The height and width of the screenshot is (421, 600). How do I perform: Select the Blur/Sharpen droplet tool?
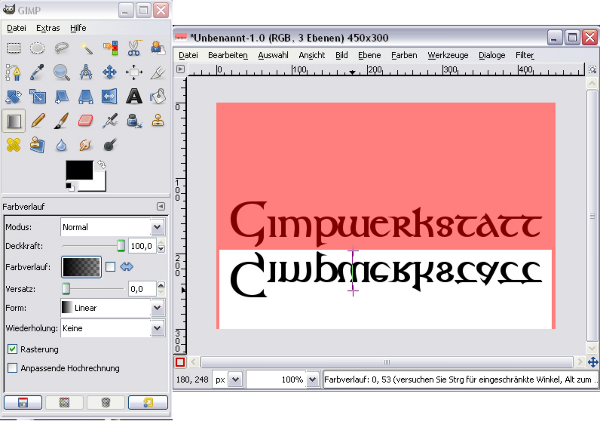tap(62, 145)
